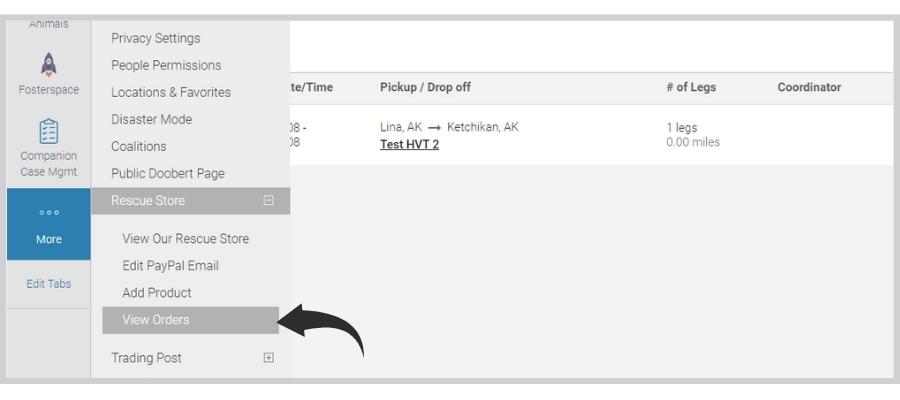
Task: Click the Pickup / Drop off column header
Action: point(425,88)
